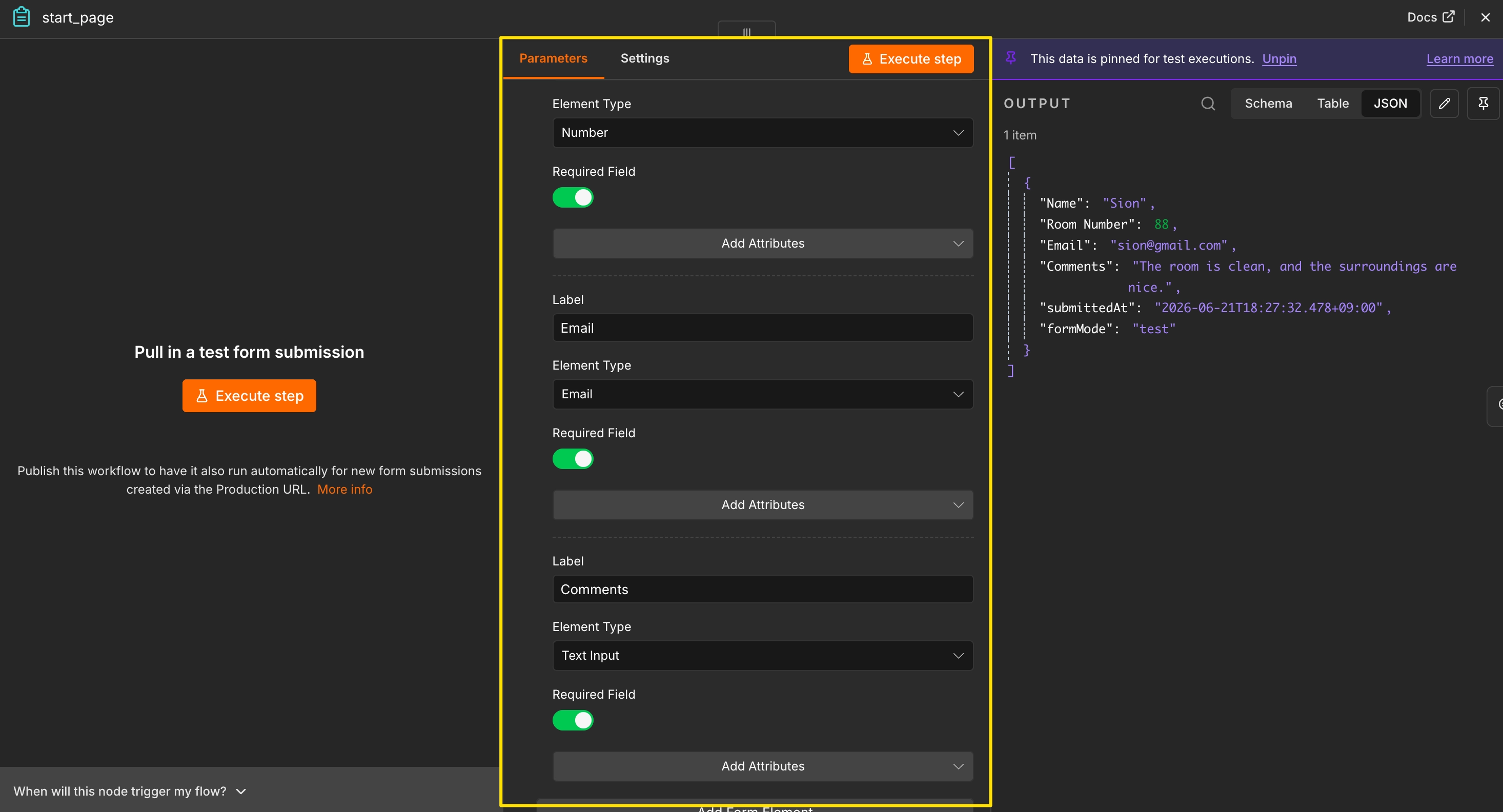Expand Add Attributes below the Comments element
Image resolution: width=1503 pixels, height=812 pixels.
click(763, 766)
